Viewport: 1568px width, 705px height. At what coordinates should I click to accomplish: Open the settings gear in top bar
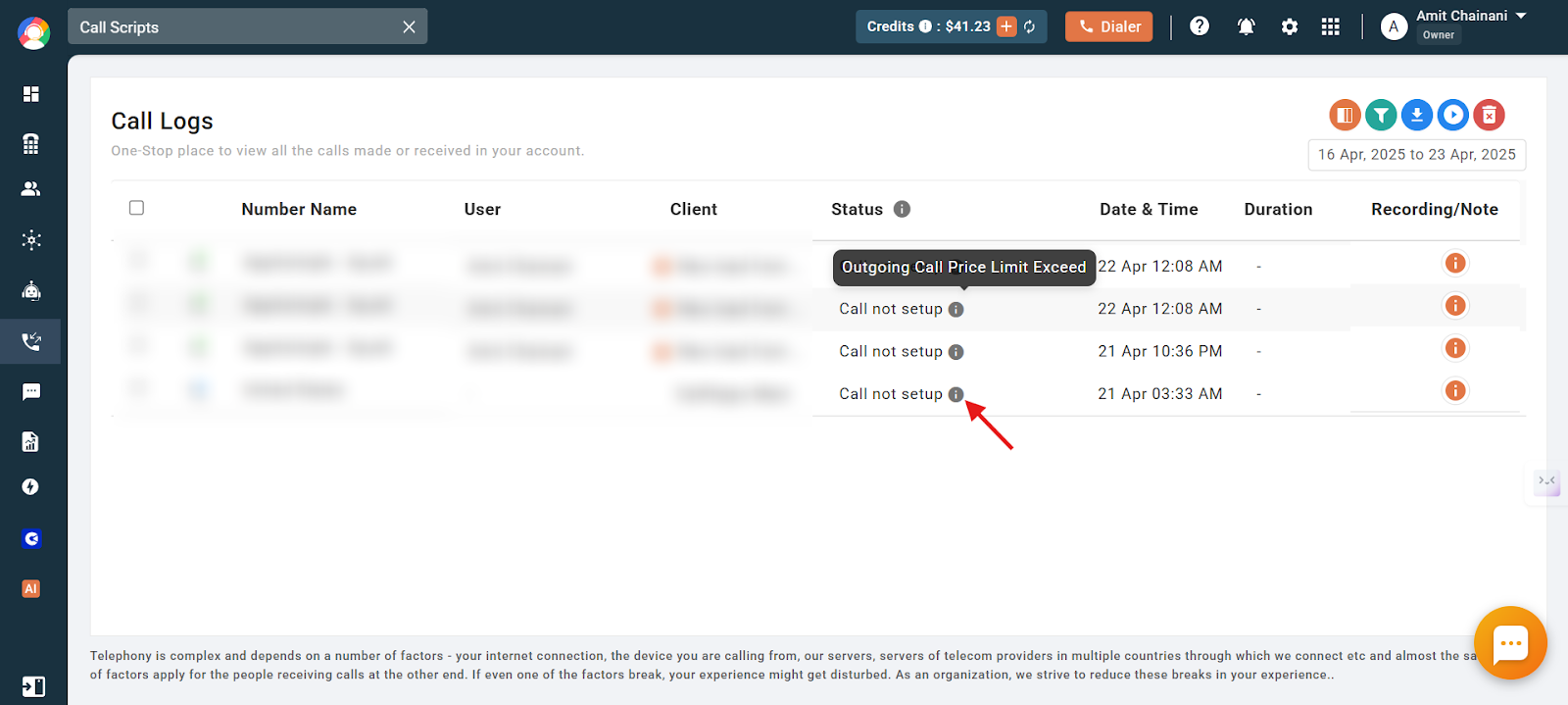(x=1290, y=26)
